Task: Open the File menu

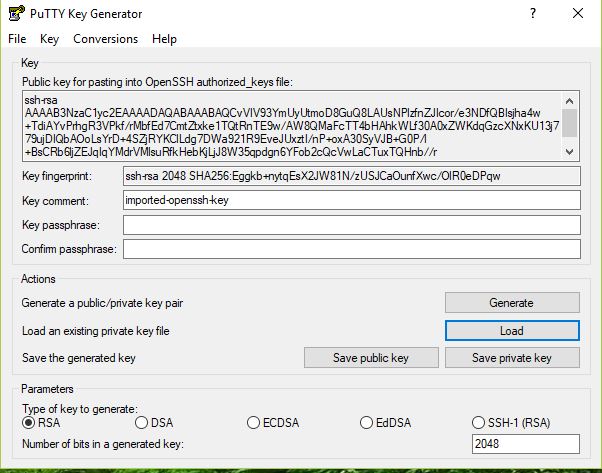Action: [x=17, y=39]
